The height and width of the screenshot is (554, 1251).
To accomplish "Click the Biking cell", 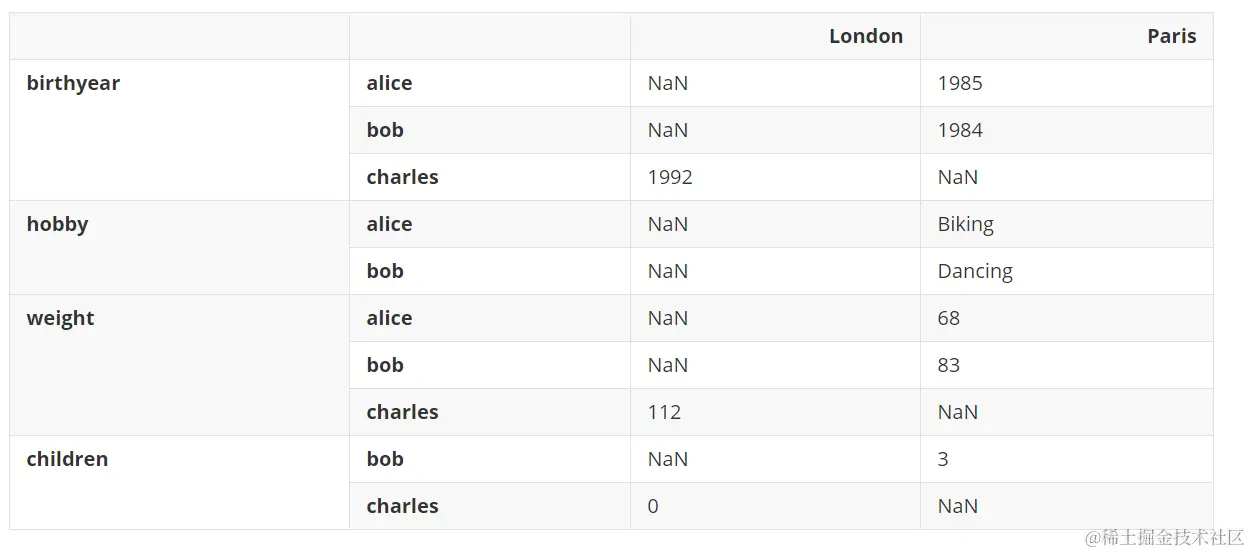I will pyautogui.click(x=965, y=225).
